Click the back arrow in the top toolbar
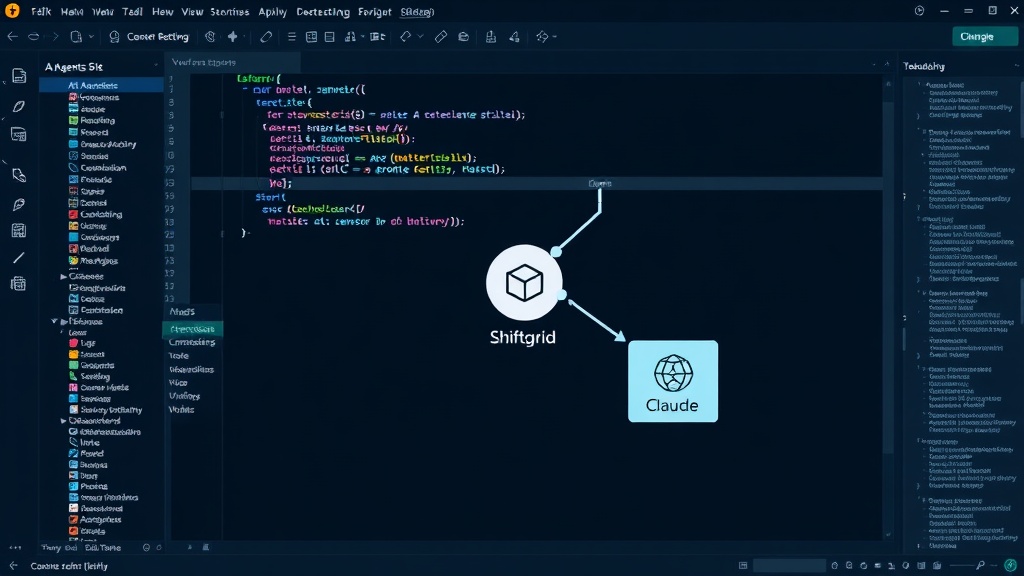This screenshot has height=576, width=1024. pos(12,37)
